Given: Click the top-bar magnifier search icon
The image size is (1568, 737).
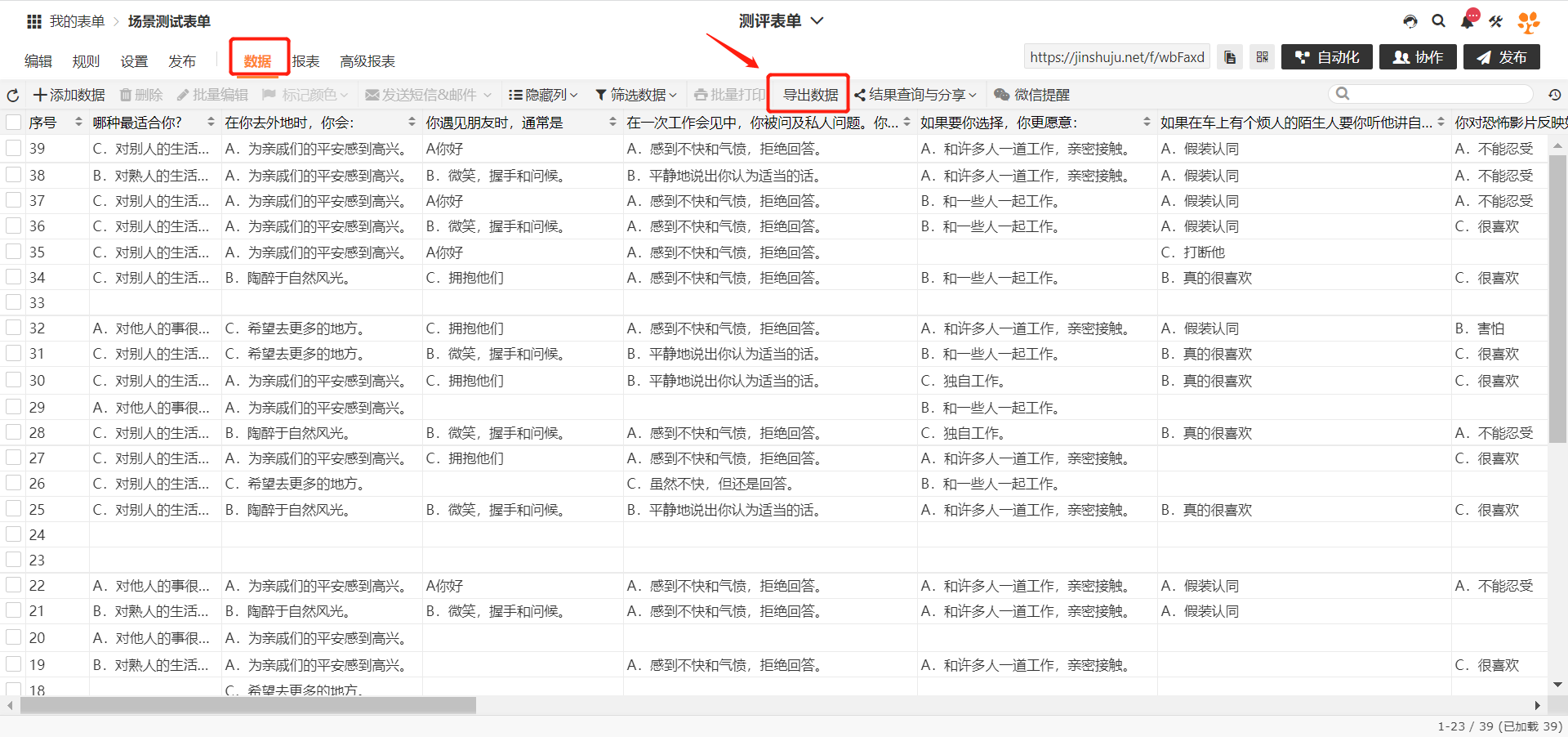Looking at the screenshot, I should [1439, 21].
